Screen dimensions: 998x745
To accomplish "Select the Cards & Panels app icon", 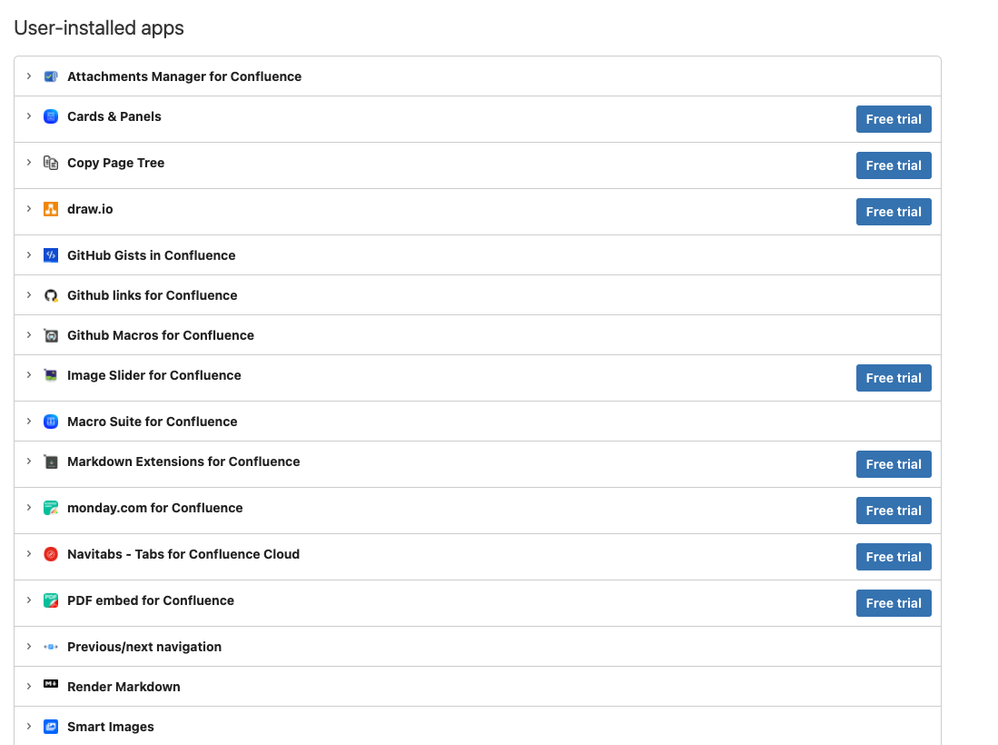I will 50,116.
